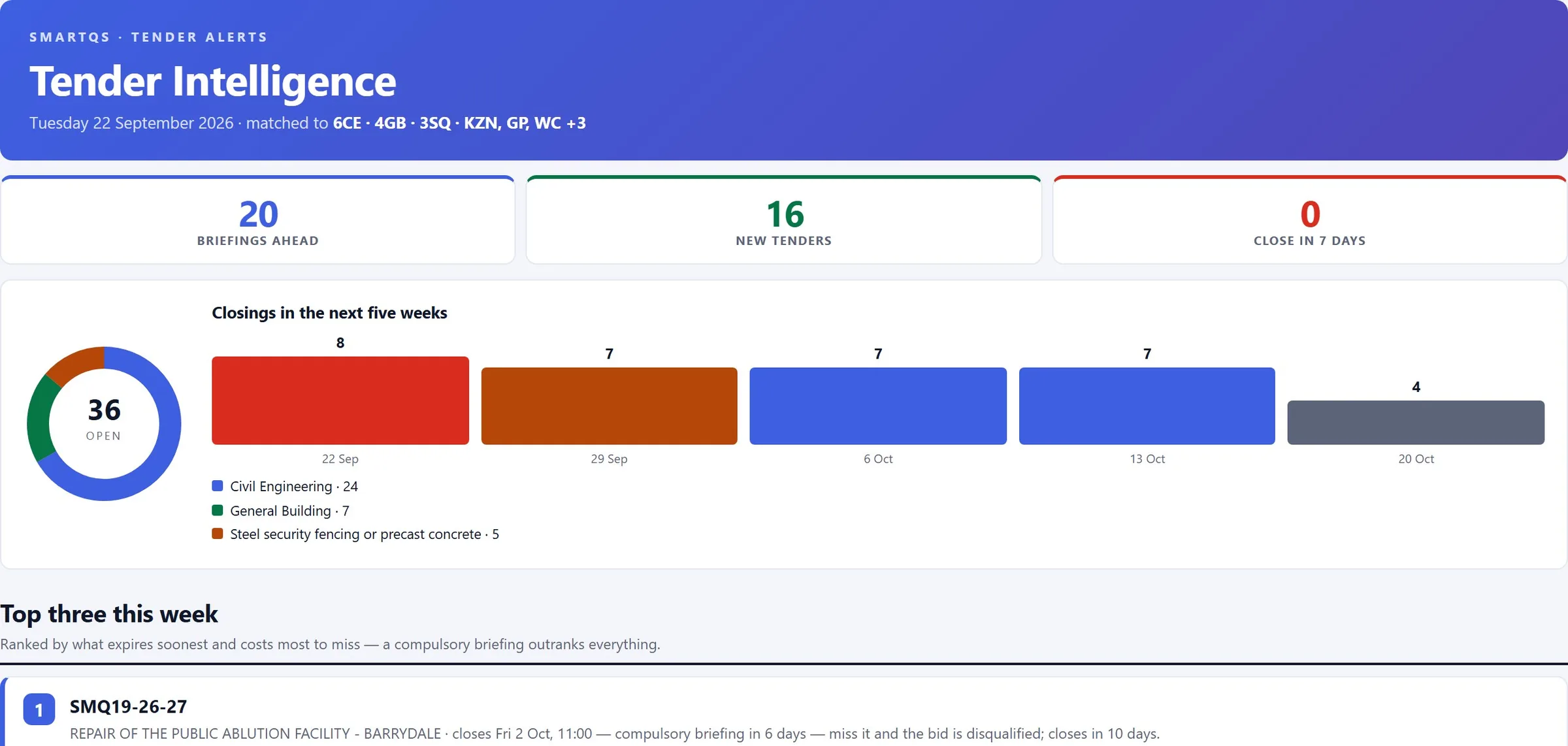Click the orange Steel security fencing swatch
The height and width of the screenshot is (746, 1568).
click(x=218, y=534)
